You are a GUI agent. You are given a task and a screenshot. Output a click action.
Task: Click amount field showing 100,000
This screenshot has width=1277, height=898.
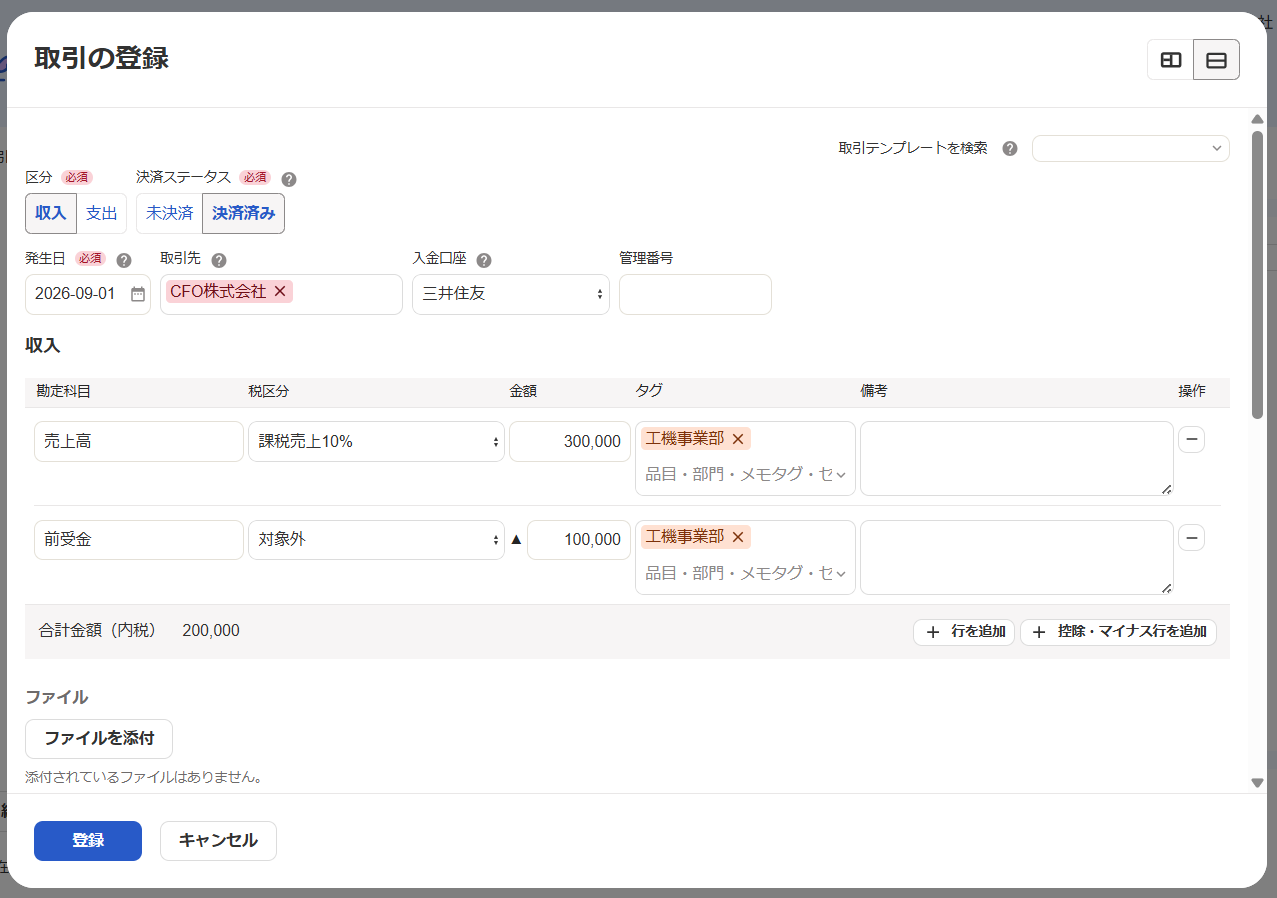579,539
